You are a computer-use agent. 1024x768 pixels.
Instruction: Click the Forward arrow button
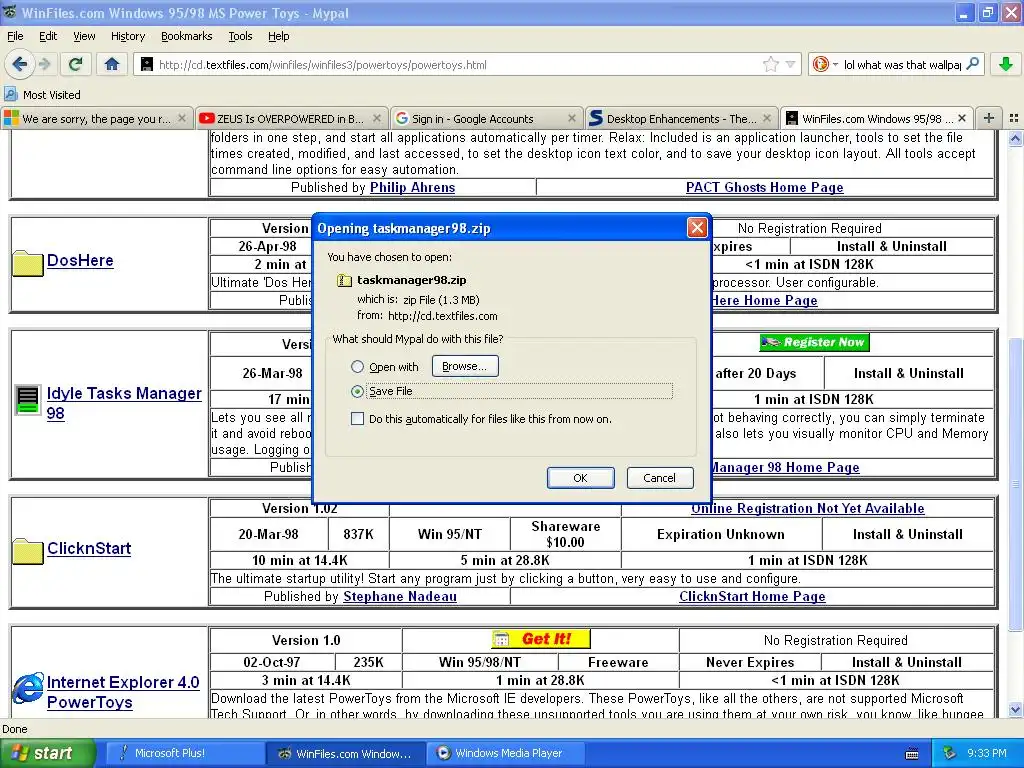pyautogui.click(x=44, y=64)
